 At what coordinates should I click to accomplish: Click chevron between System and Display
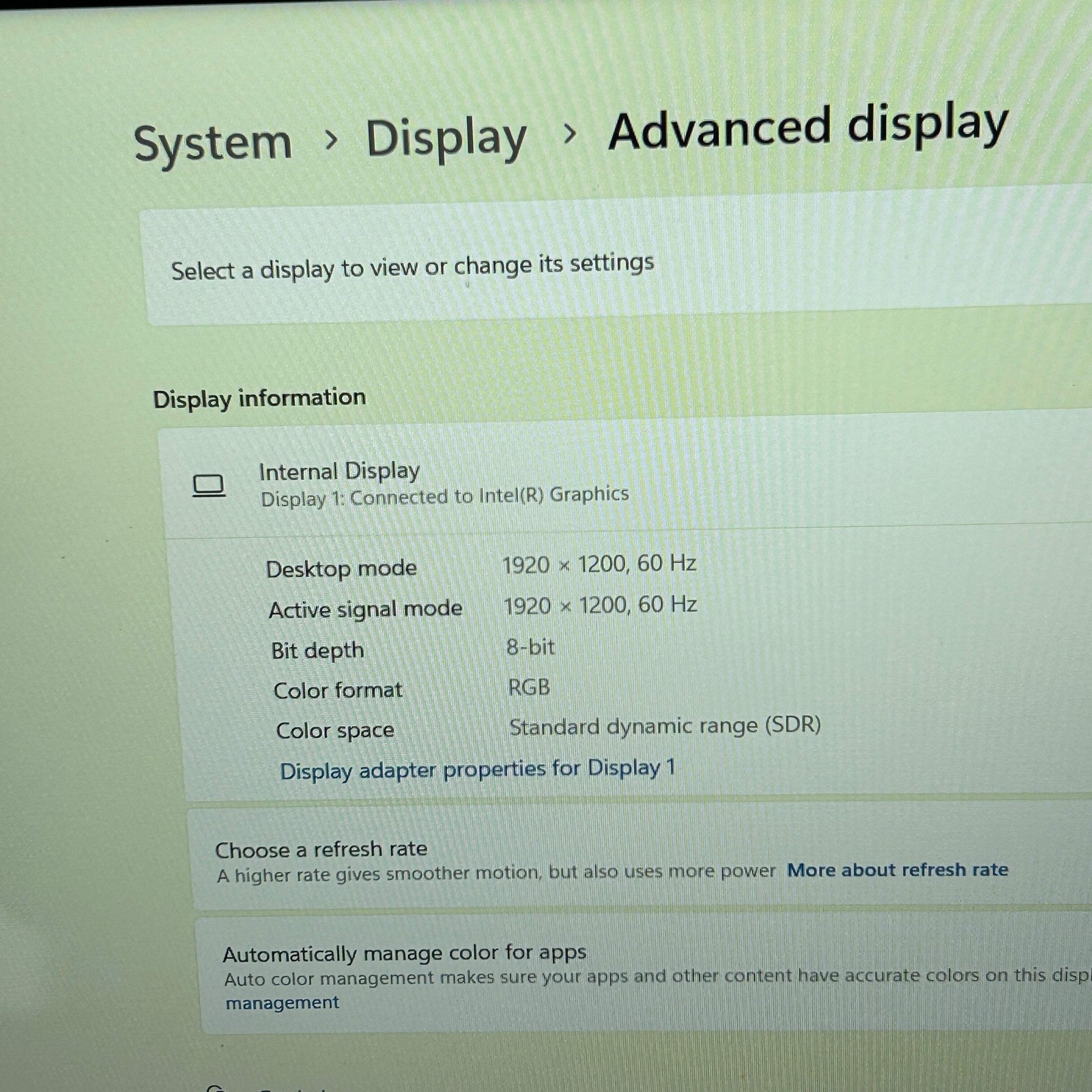click(x=331, y=140)
